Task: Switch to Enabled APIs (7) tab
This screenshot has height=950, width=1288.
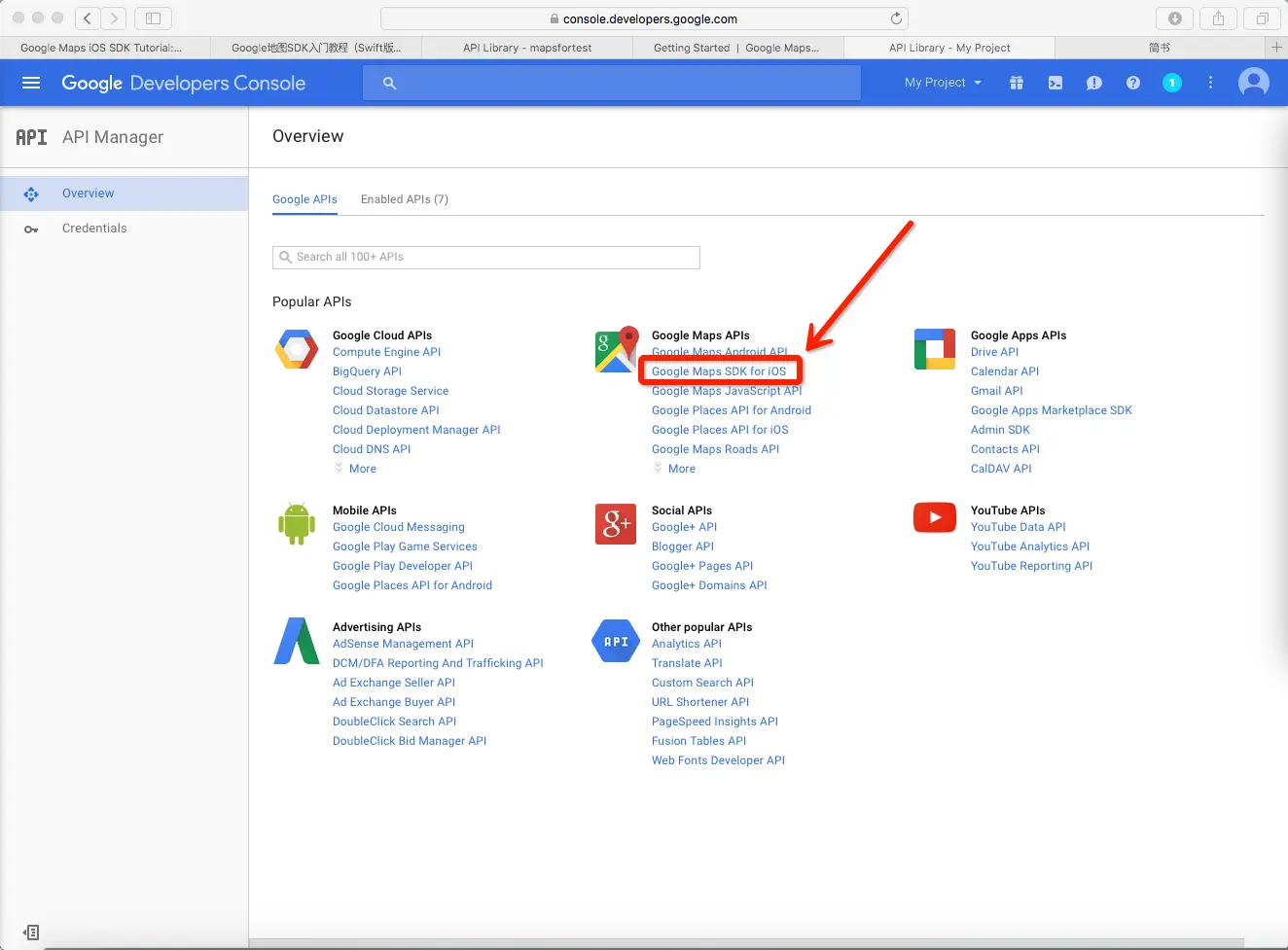Action: point(405,199)
